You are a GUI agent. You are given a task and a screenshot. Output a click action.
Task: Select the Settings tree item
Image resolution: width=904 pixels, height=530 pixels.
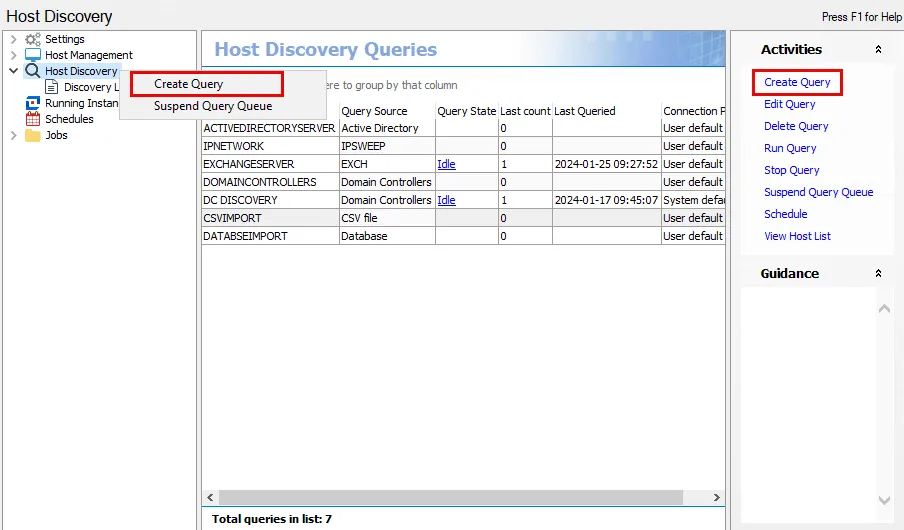pos(65,39)
